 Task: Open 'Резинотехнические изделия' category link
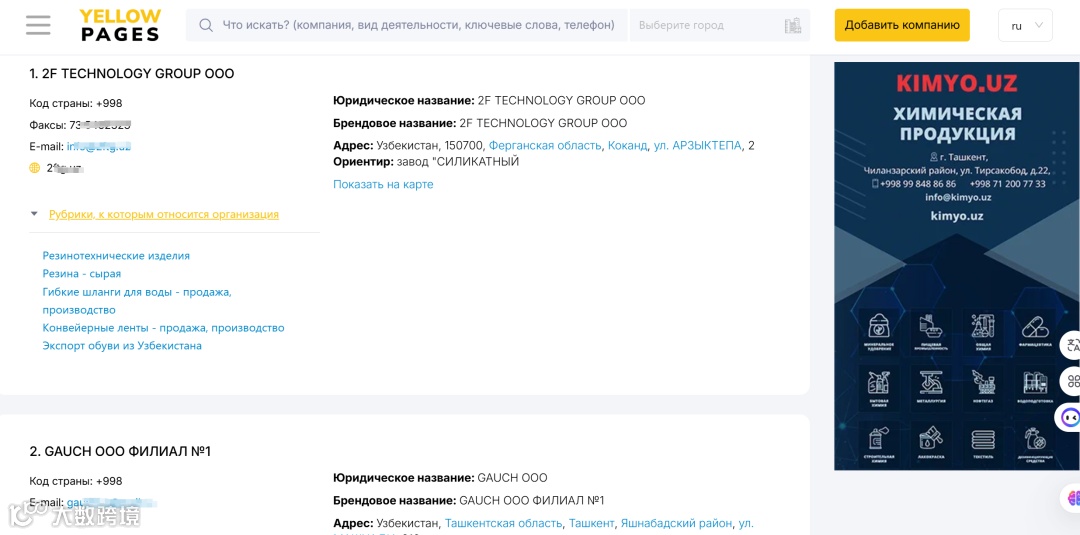(x=116, y=255)
